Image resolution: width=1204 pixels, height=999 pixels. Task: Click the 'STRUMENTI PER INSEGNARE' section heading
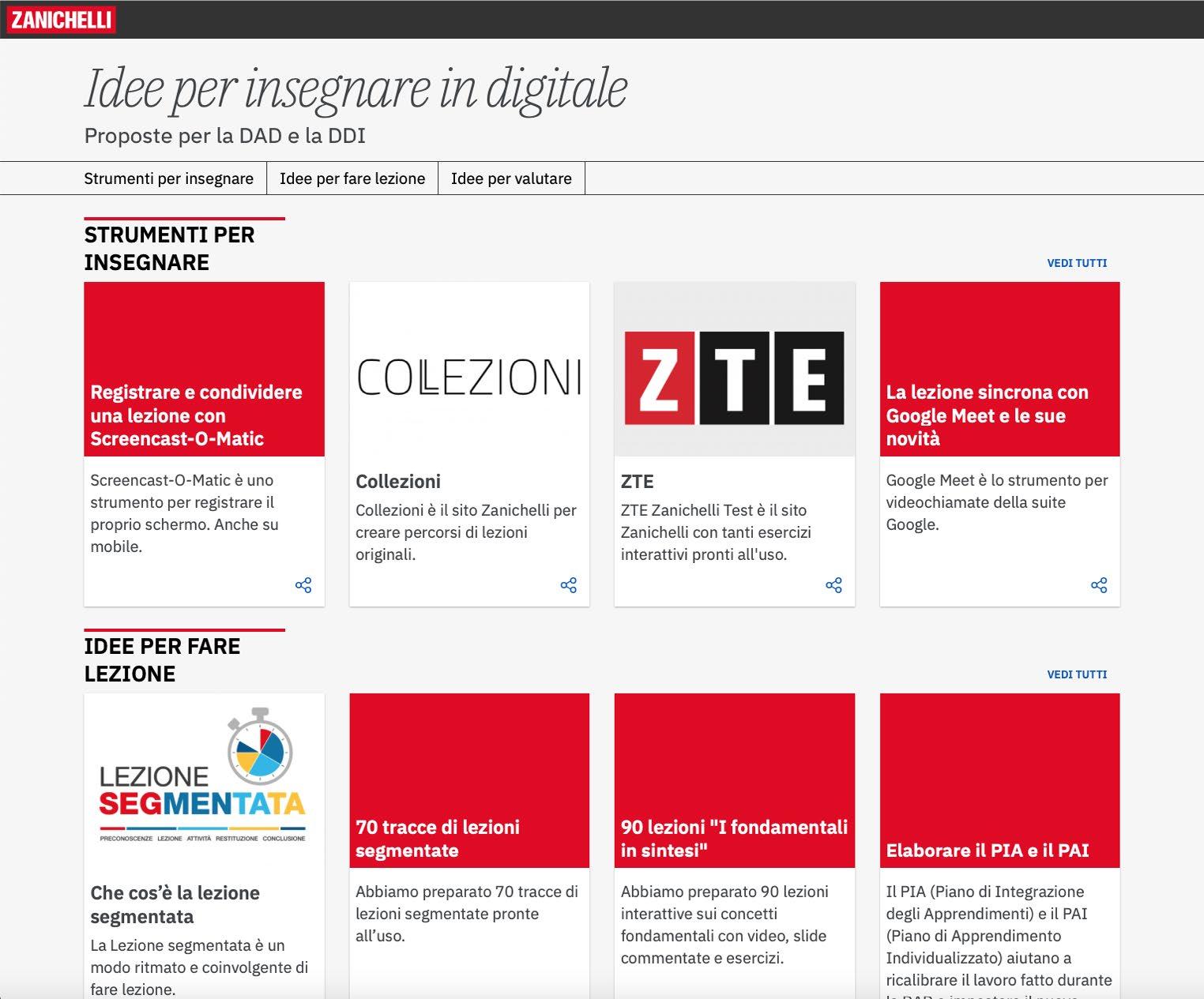pyautogui.click(x=170, y=249)
